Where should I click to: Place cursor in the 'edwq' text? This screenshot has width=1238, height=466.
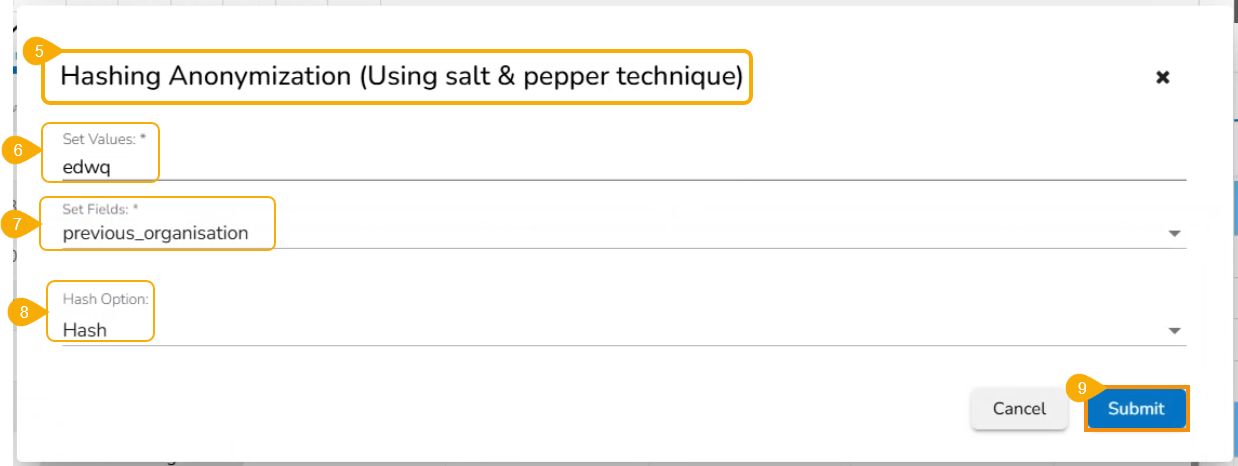tap(86, 168)
